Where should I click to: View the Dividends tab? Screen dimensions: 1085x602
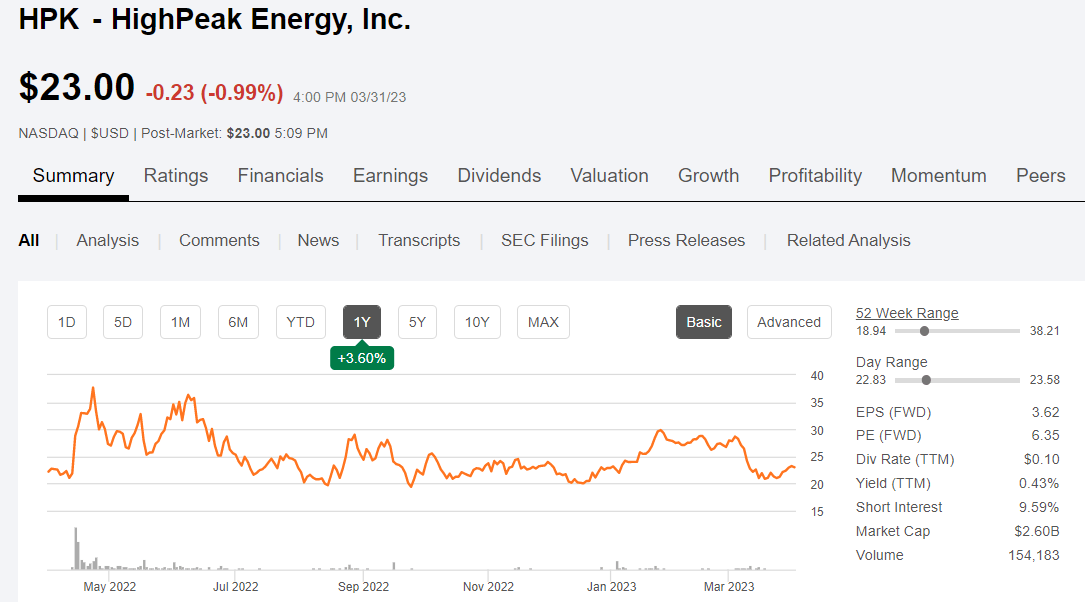499,175
